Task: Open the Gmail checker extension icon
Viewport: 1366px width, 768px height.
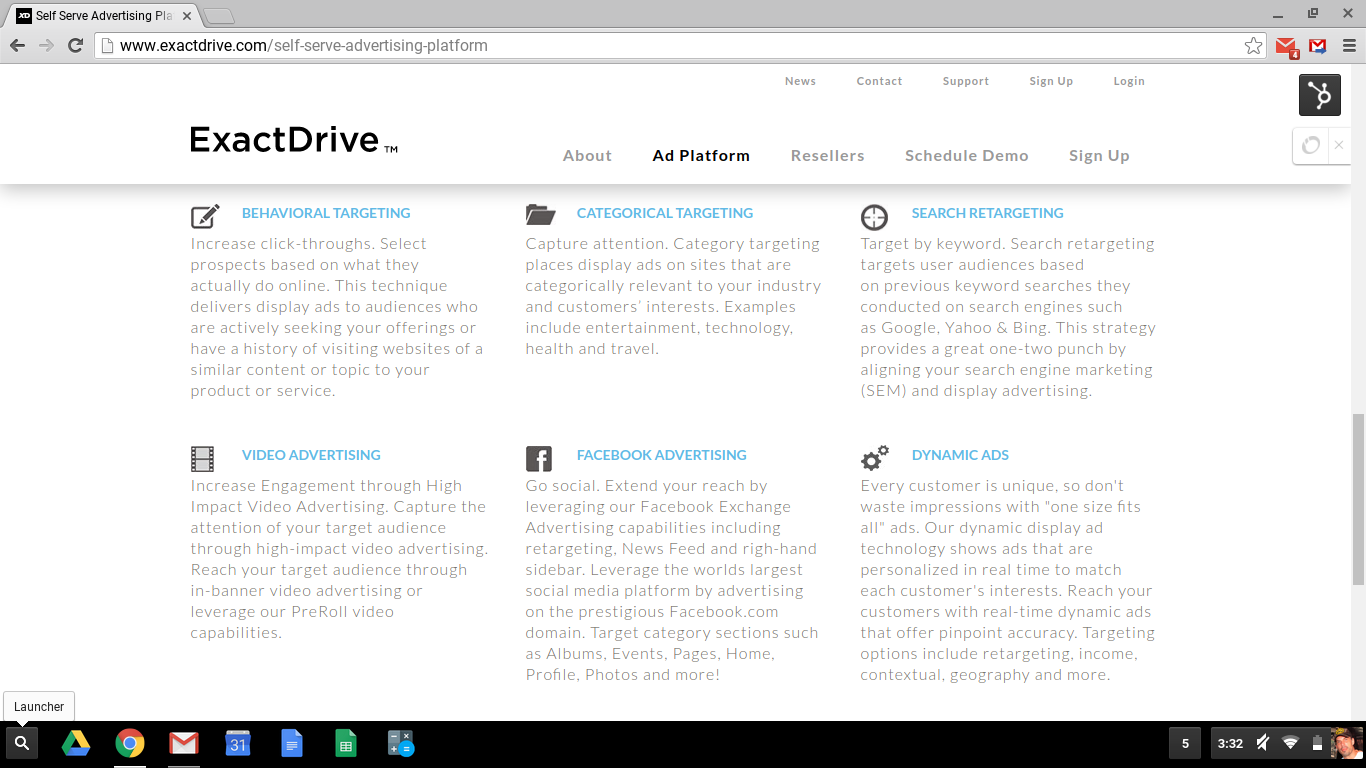Action: coord(1287,46)
